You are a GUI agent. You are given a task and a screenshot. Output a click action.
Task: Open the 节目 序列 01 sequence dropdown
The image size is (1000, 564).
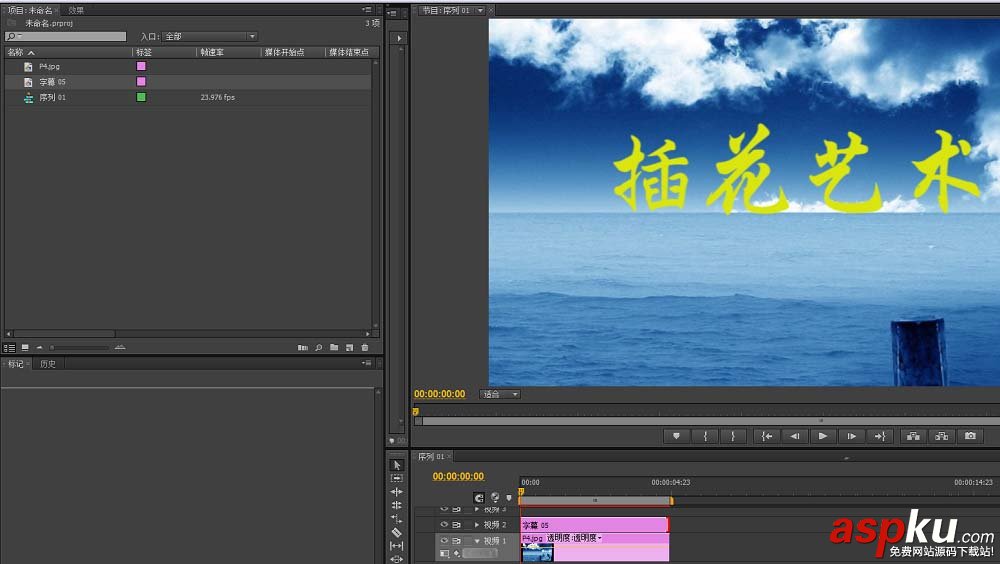coord(480,10)
